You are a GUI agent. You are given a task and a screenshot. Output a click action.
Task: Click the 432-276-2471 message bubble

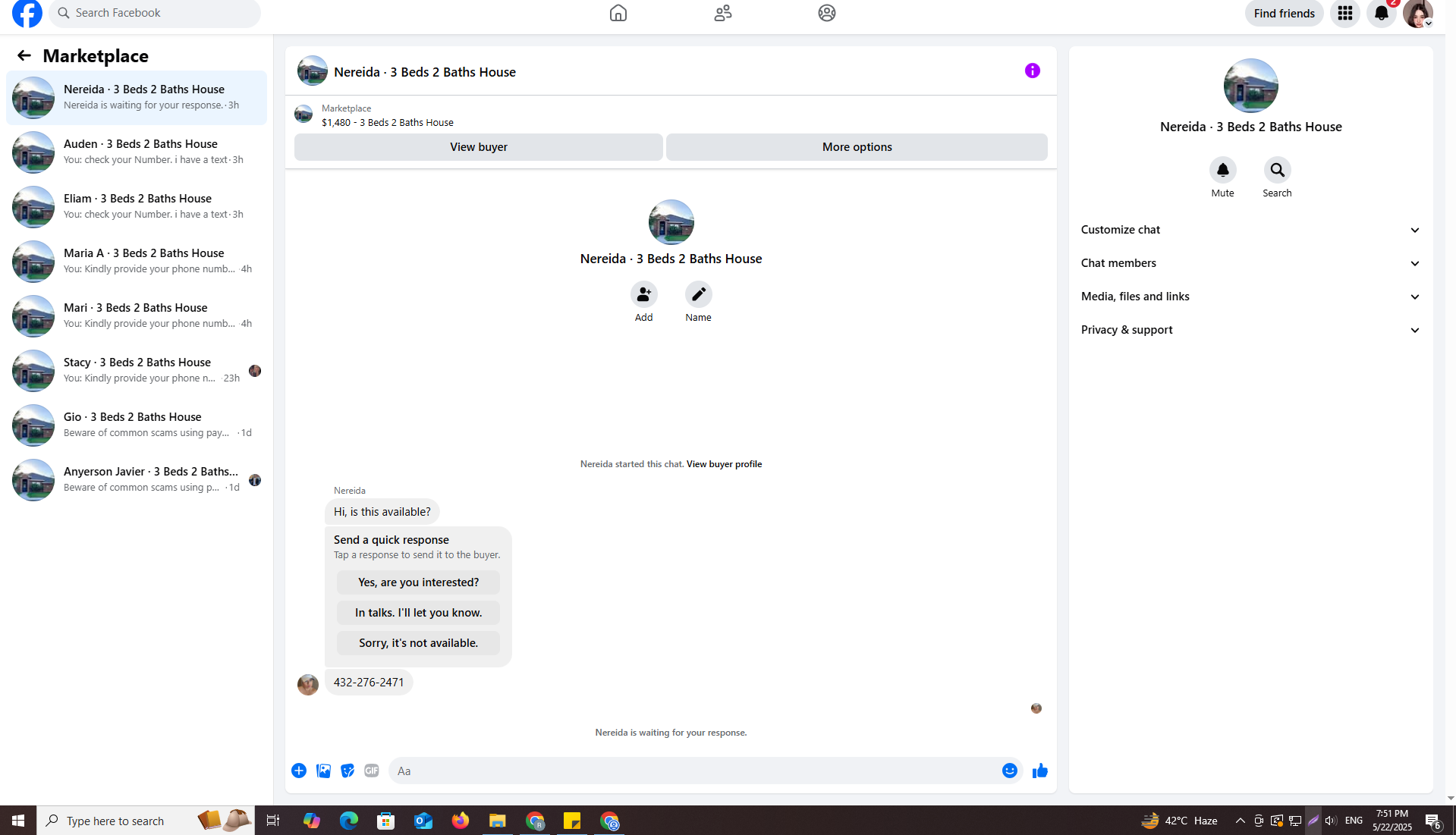tap(369, 683)
